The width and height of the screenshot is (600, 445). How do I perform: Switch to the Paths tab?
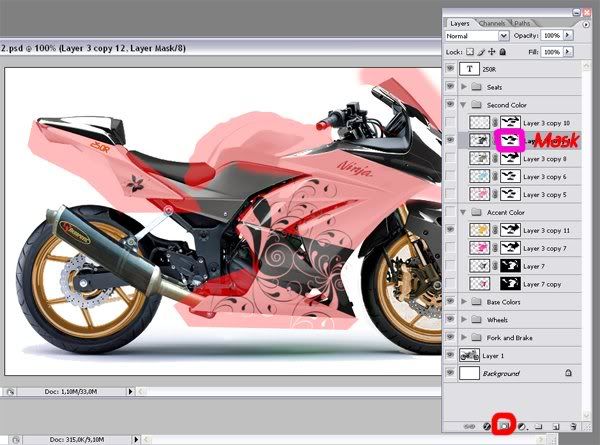(x=523, y=22)
